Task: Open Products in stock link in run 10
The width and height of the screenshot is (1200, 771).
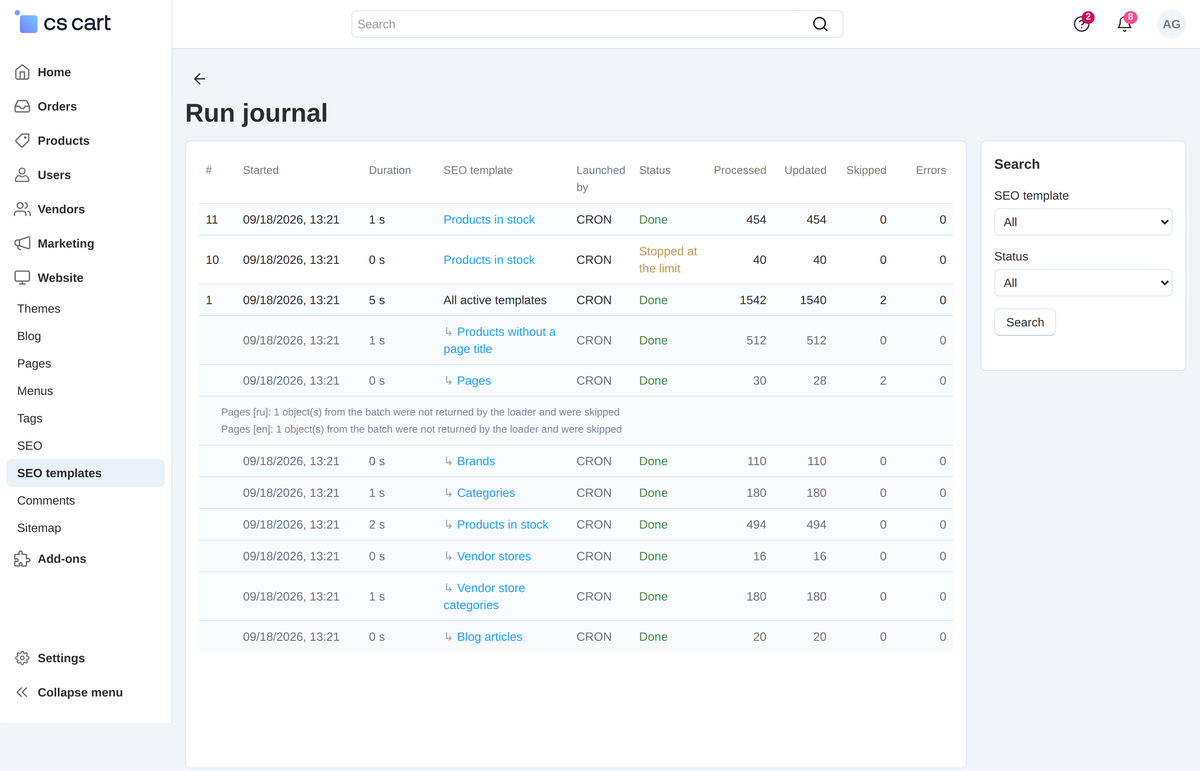Action: click(x=489, y=260)
